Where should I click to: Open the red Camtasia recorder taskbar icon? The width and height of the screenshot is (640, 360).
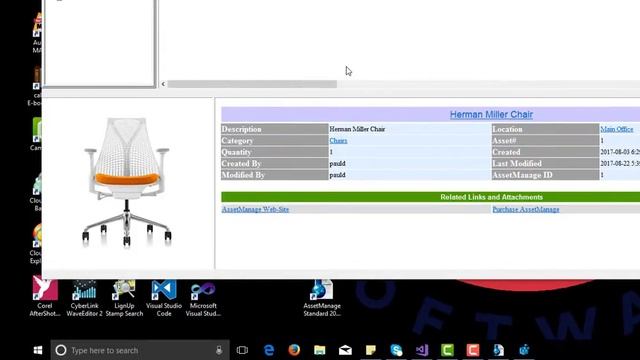(473, 350)
